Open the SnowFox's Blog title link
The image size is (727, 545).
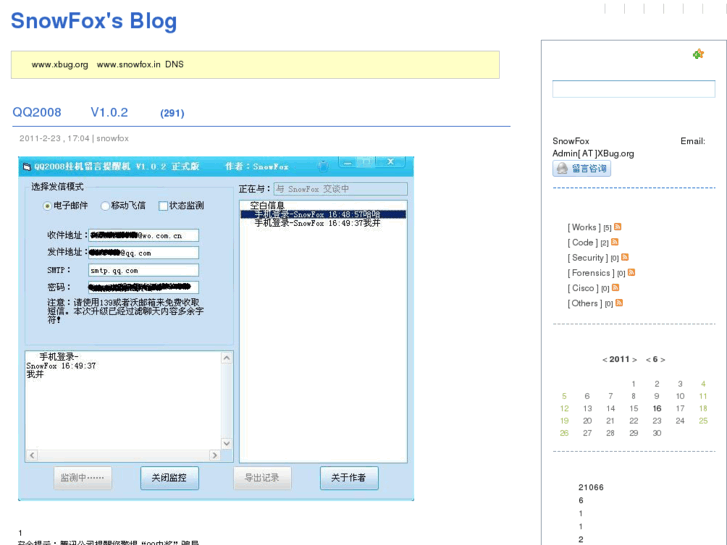click(x=94, y=21)
